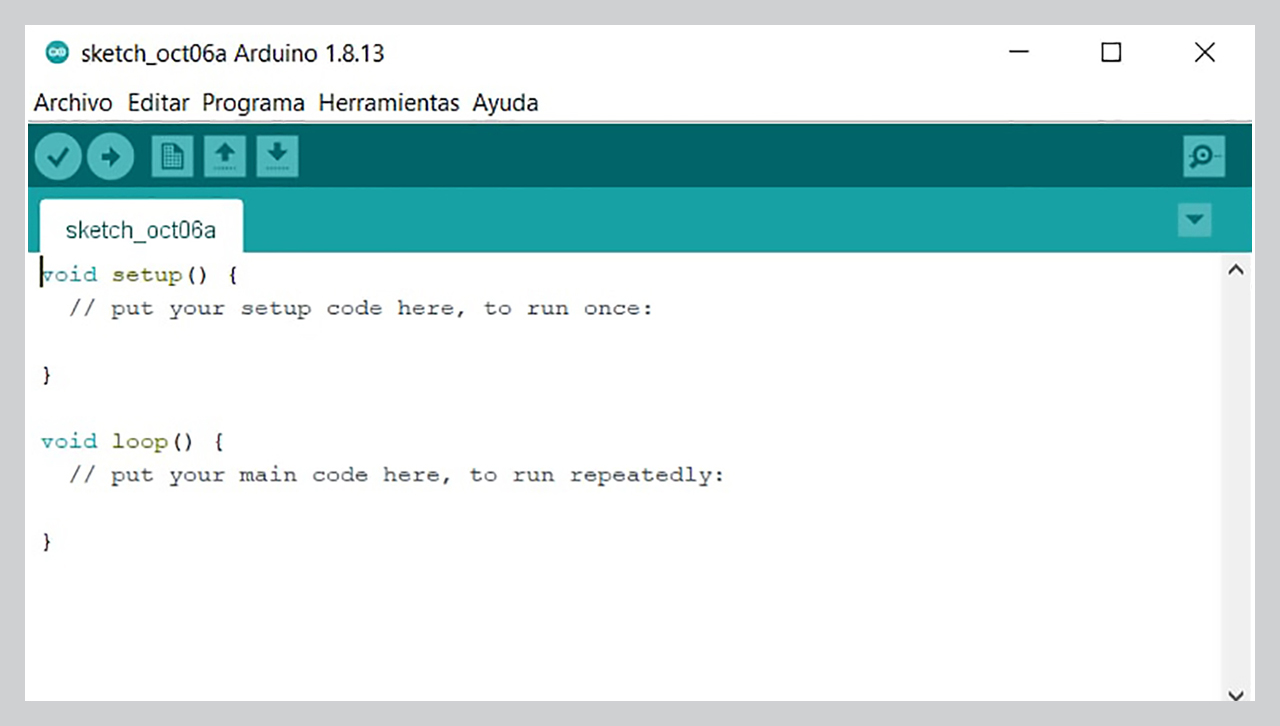Open the Editar menu
Viewport: 1280px width, 726px height.
(x=159, y=103)
